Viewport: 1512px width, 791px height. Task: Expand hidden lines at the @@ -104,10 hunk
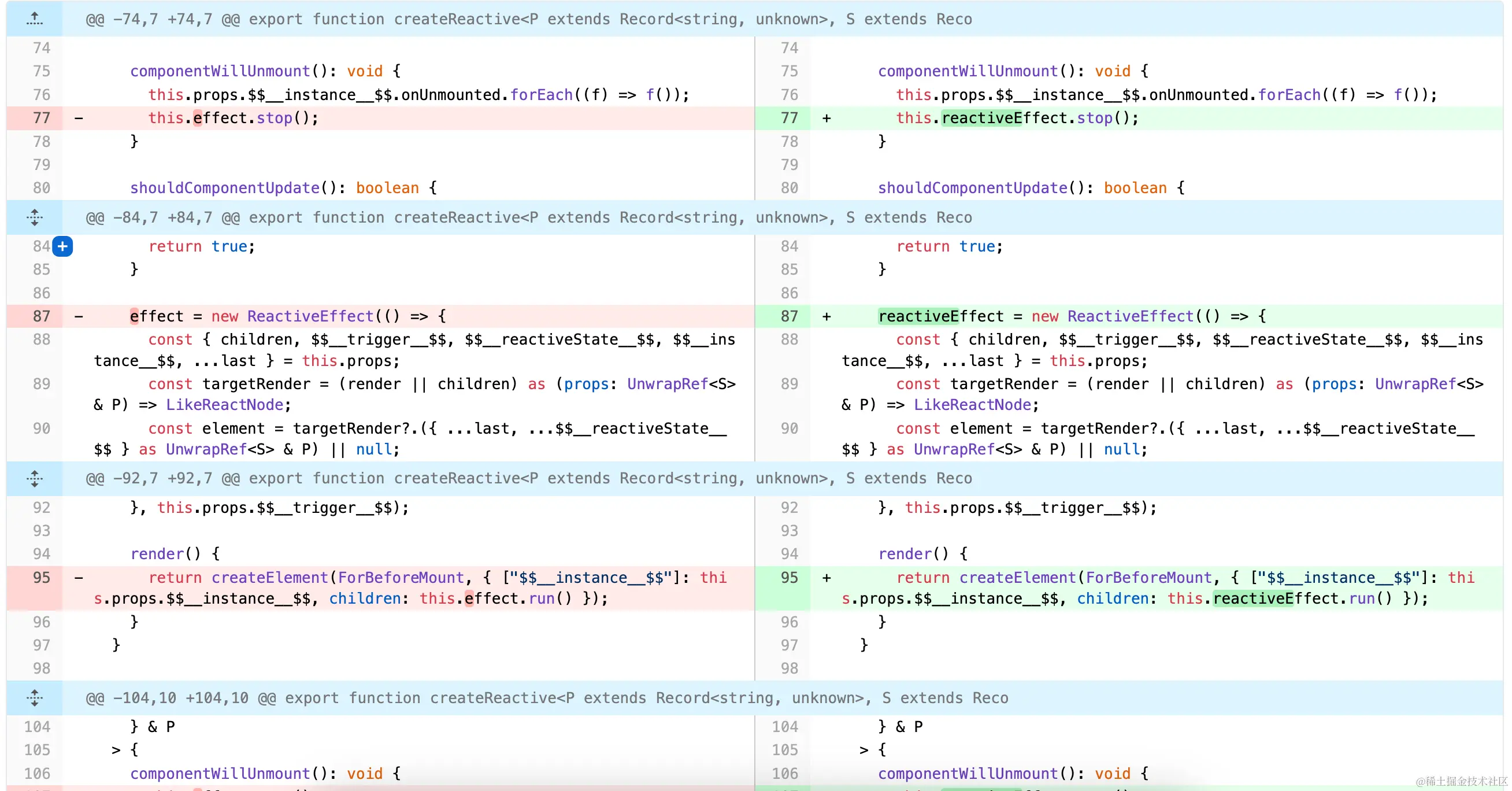tap(35, 698)
